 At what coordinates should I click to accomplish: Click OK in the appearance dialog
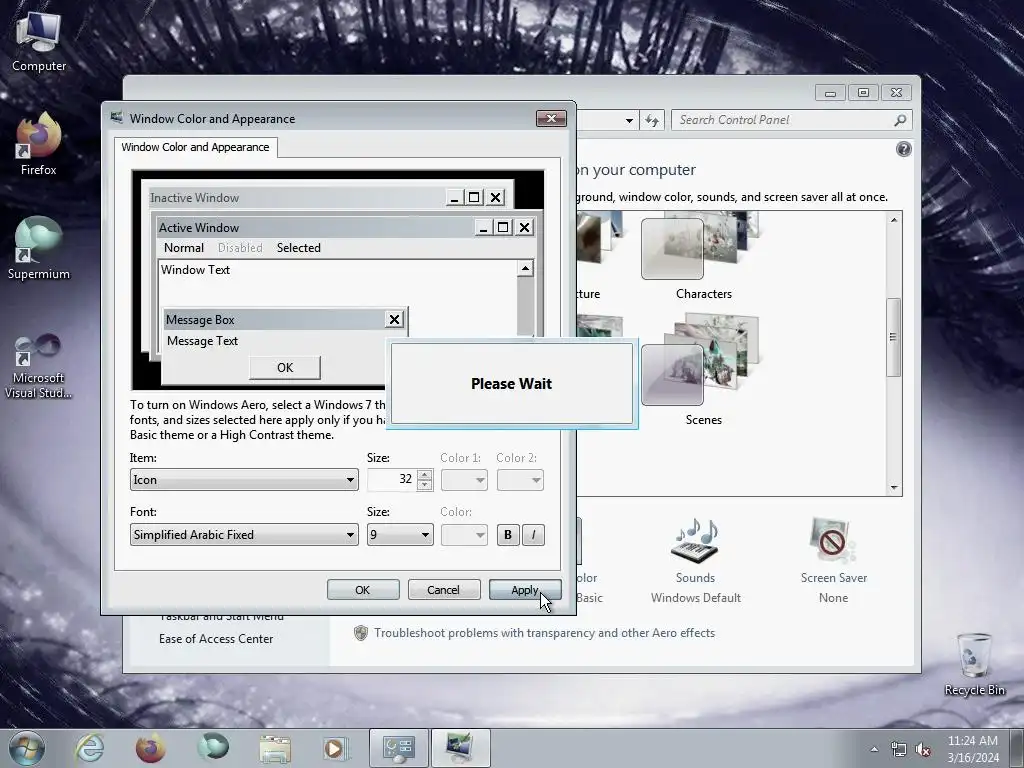(362, 590)
